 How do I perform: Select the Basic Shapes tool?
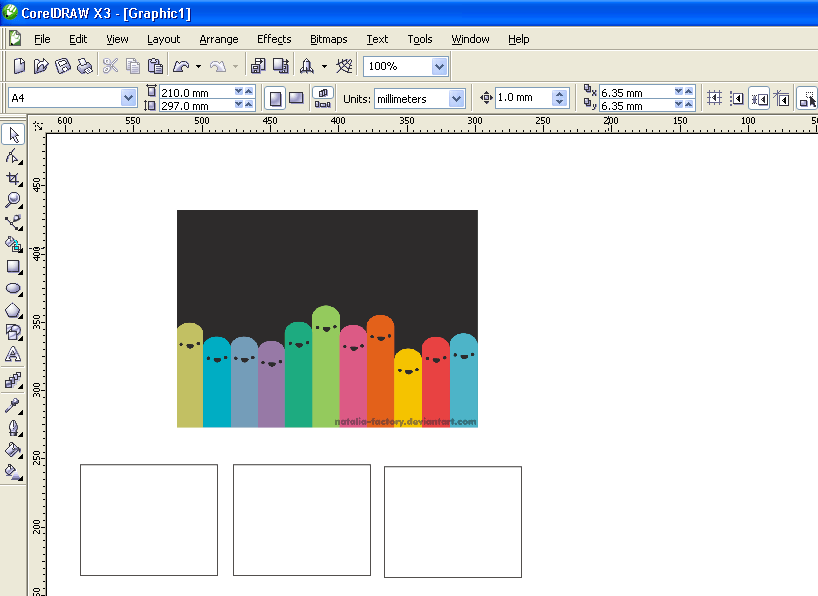pos(14,332)
